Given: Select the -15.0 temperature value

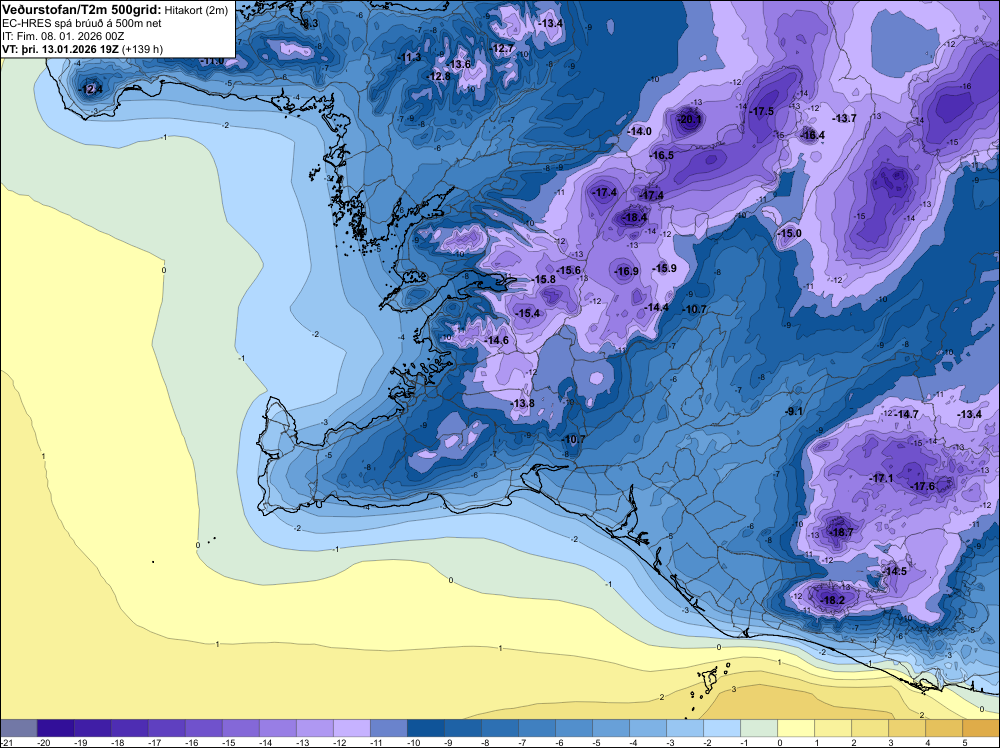Looking at the screenshot, I should pyautogui.click(x=790, y=233).
